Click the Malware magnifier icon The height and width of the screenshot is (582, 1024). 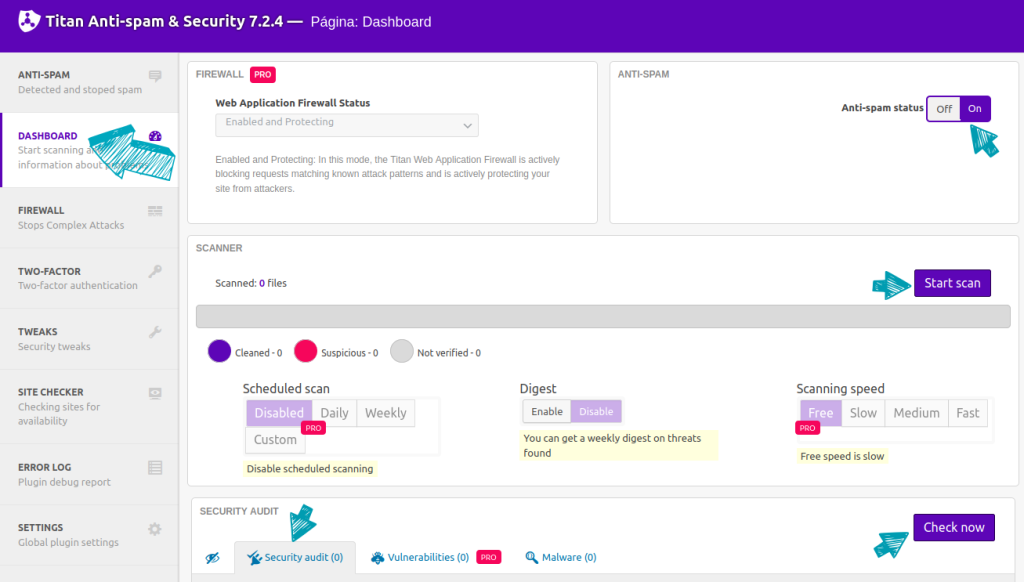click(532, 557)
